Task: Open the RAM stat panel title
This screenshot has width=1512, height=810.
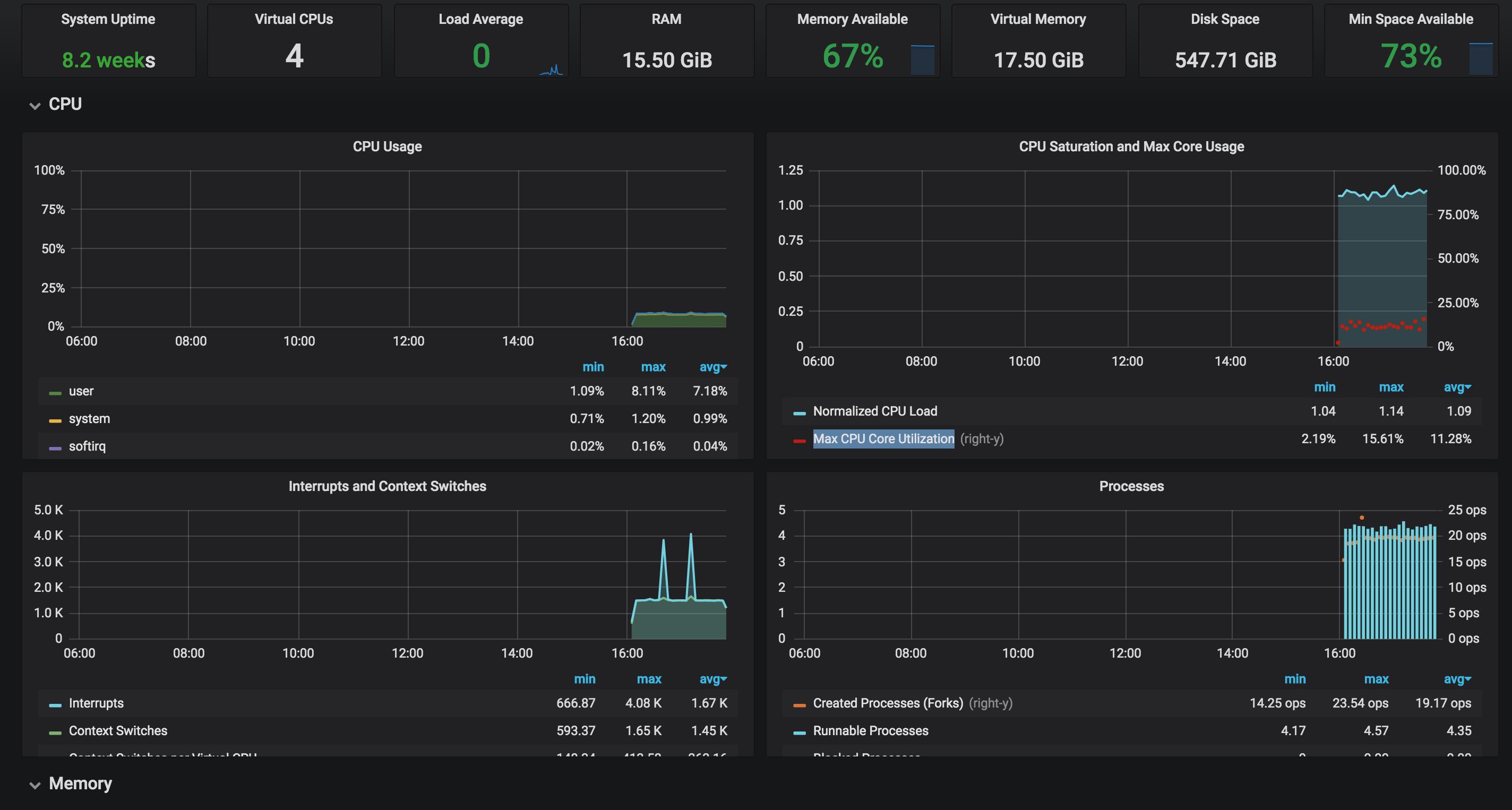Action: [666, 19]
